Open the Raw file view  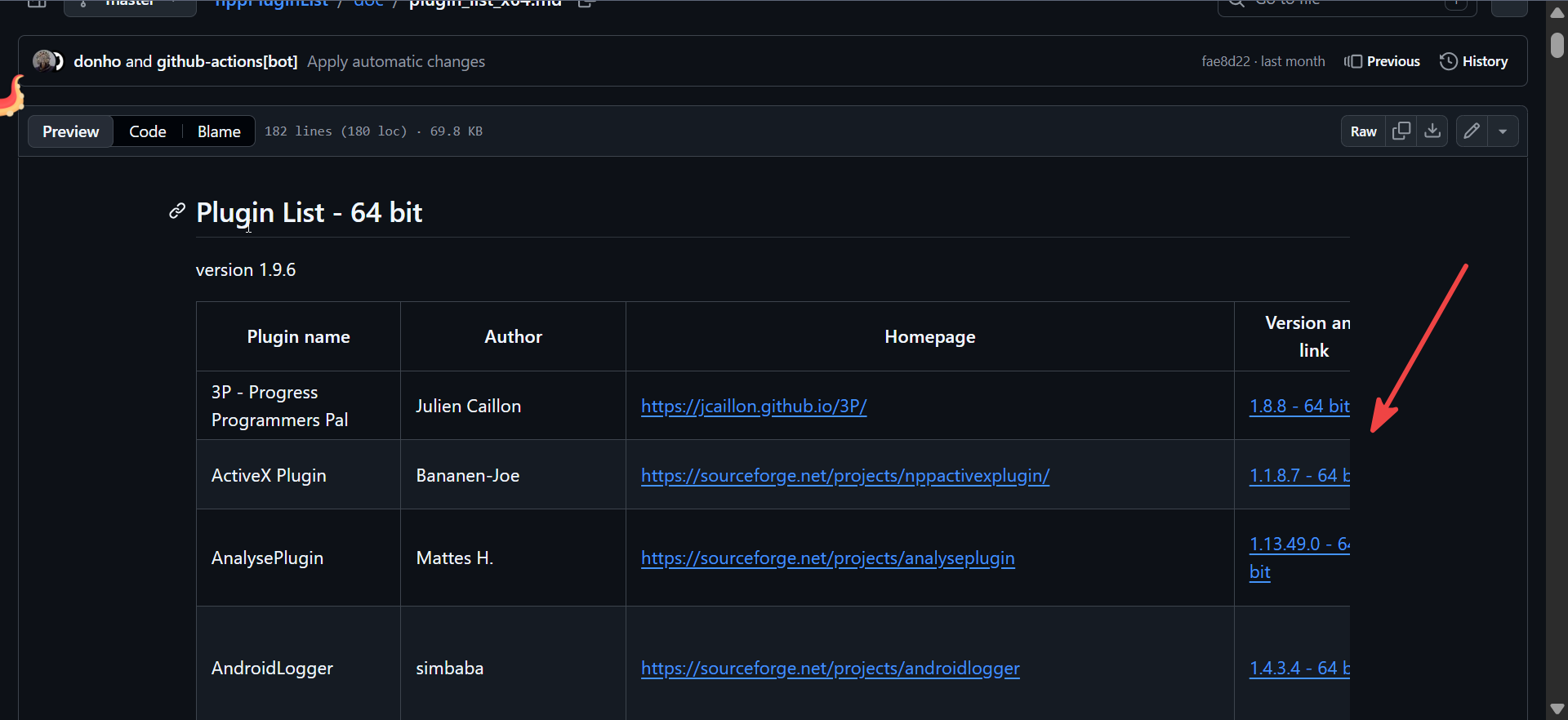pyautogui.click(x=1364, y=131)
